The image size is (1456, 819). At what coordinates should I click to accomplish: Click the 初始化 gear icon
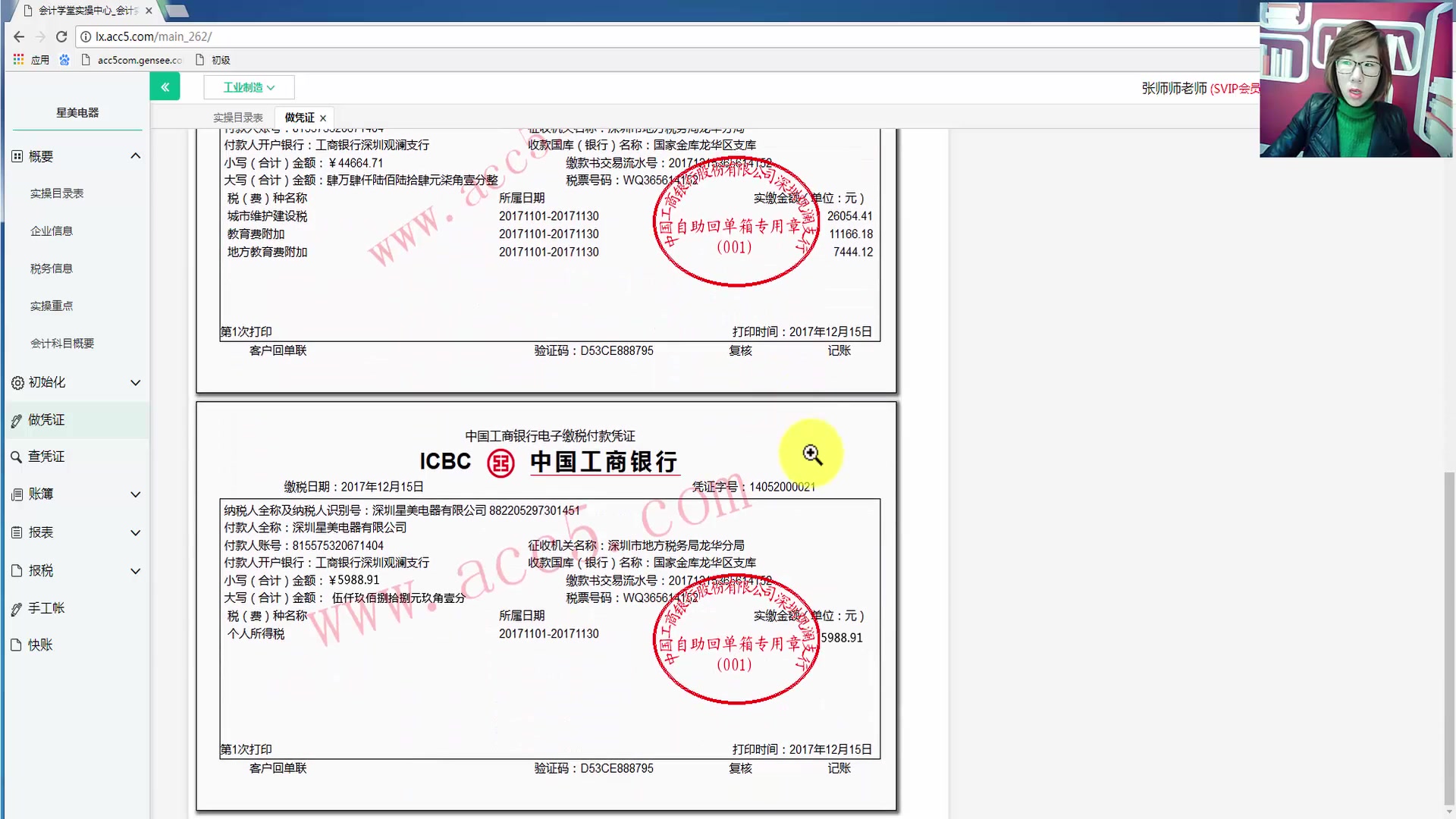[17, 383]
